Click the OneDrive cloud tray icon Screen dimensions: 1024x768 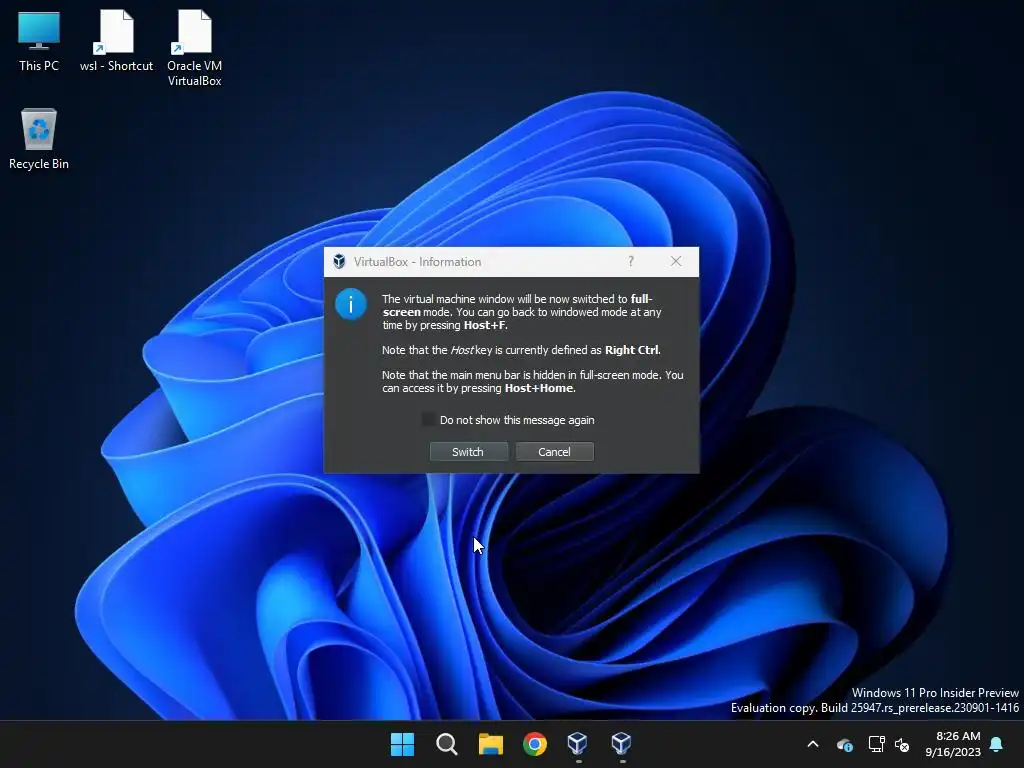pos(844,744)
